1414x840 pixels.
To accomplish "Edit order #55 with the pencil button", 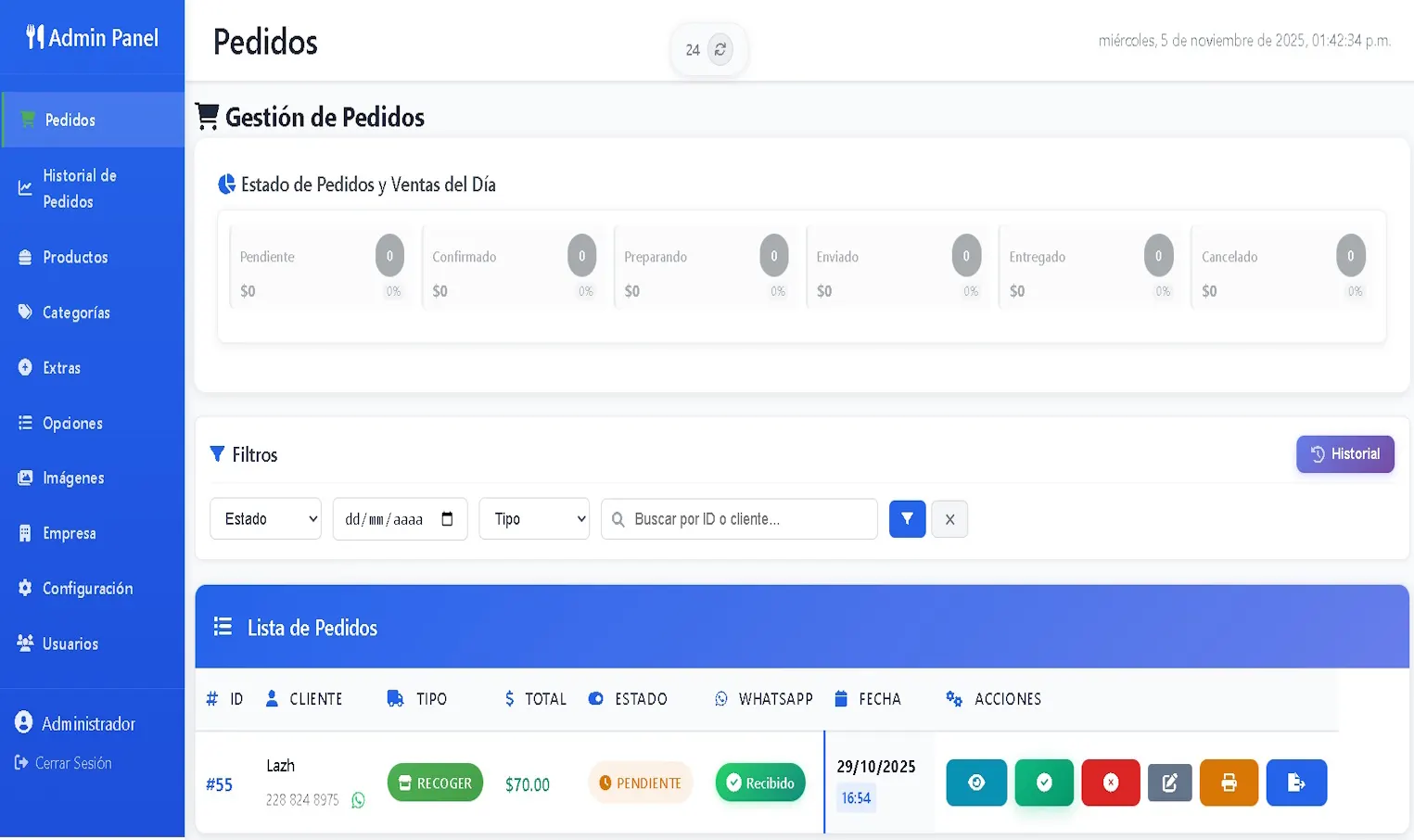I will tap(1170, 783).
